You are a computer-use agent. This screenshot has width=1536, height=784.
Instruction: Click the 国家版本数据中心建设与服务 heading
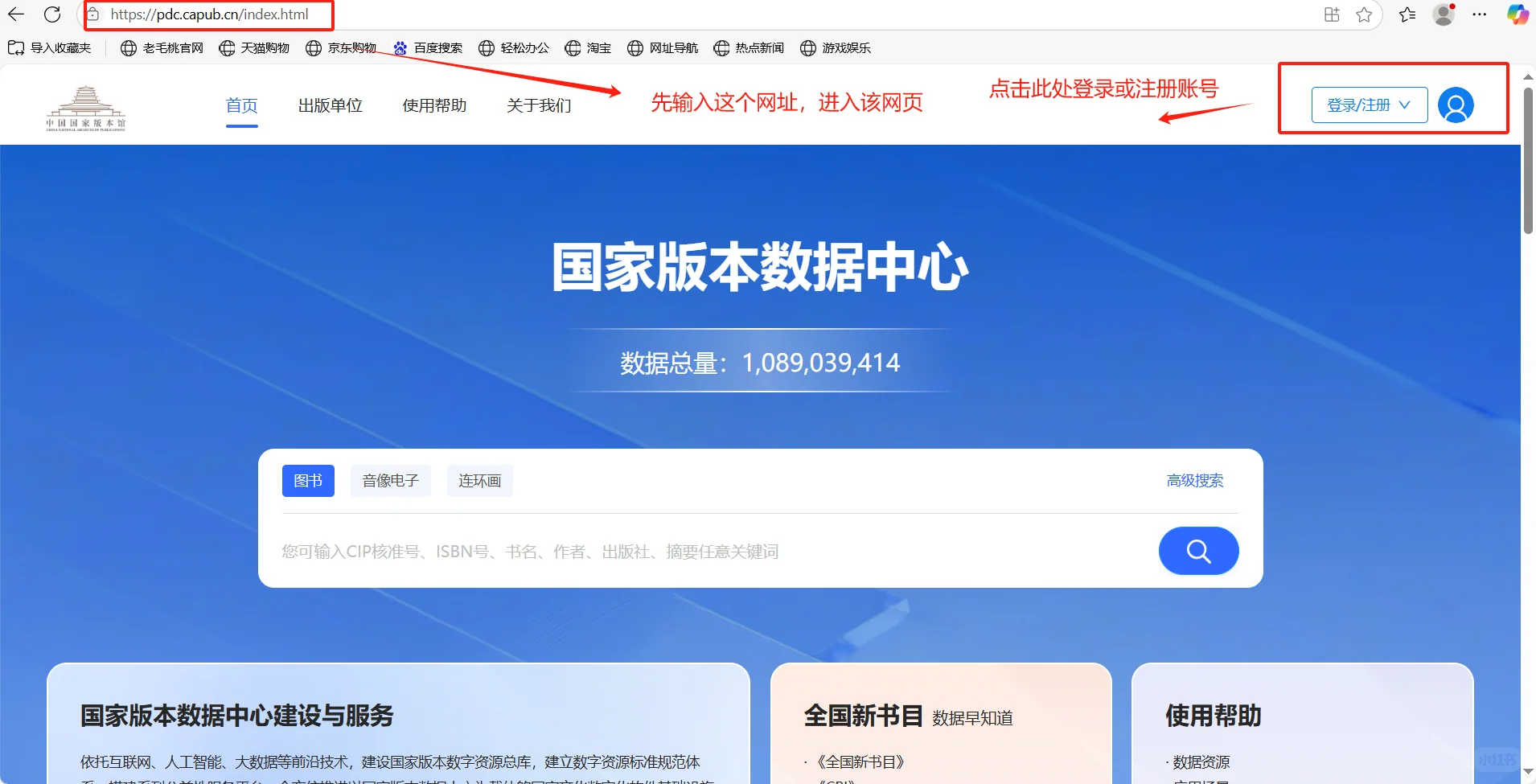click(237, 716)
